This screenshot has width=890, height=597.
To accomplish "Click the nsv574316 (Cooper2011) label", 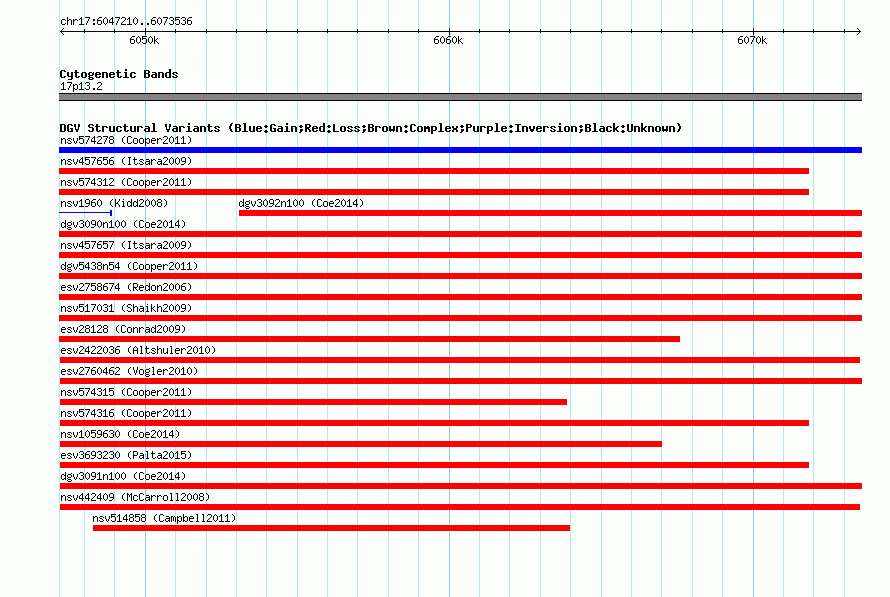I will point(126,413).
